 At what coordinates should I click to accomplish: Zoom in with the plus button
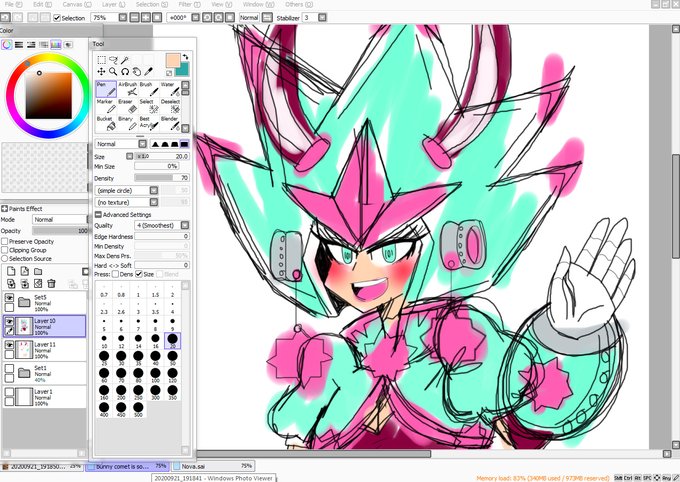146,18
